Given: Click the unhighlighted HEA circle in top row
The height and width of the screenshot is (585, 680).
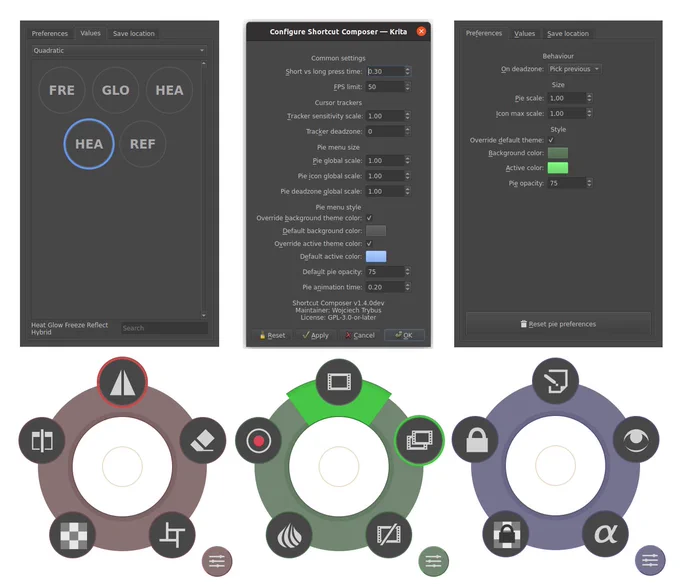Looking at the screenshot, I should point(169,90).
